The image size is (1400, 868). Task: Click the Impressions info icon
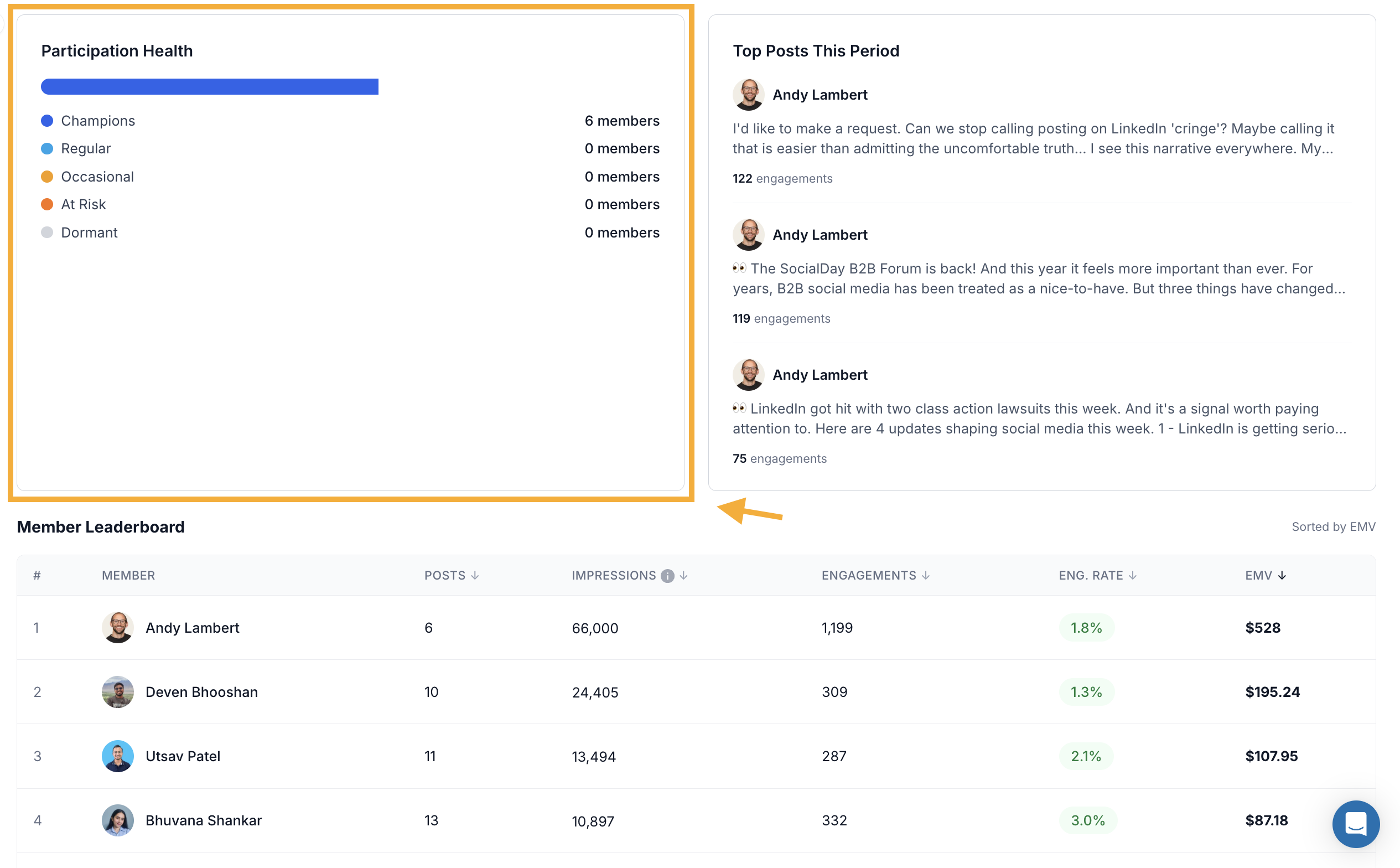pyautogui.click(x=667, y=576)
